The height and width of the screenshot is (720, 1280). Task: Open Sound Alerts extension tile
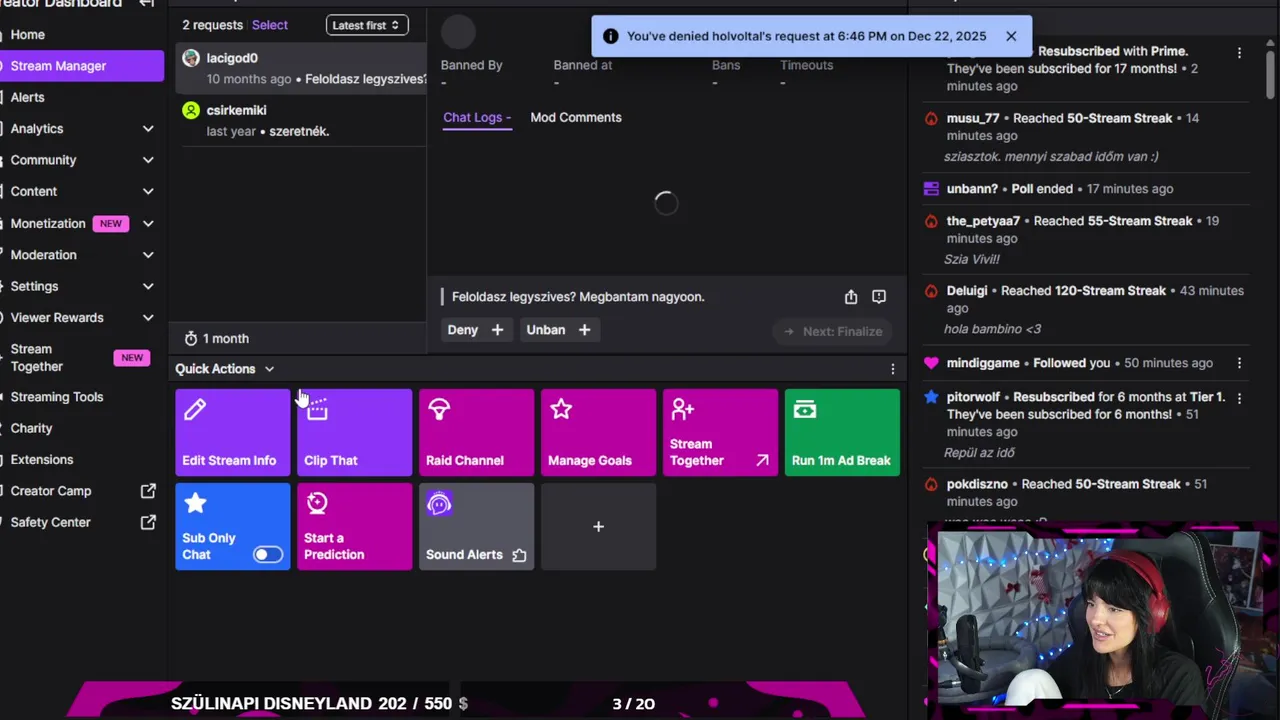coord(476,526)
